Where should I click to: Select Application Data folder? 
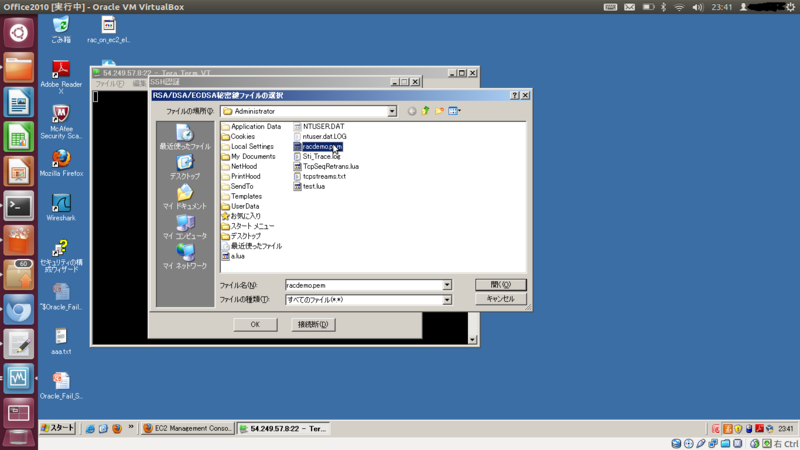tap(251, 127)
